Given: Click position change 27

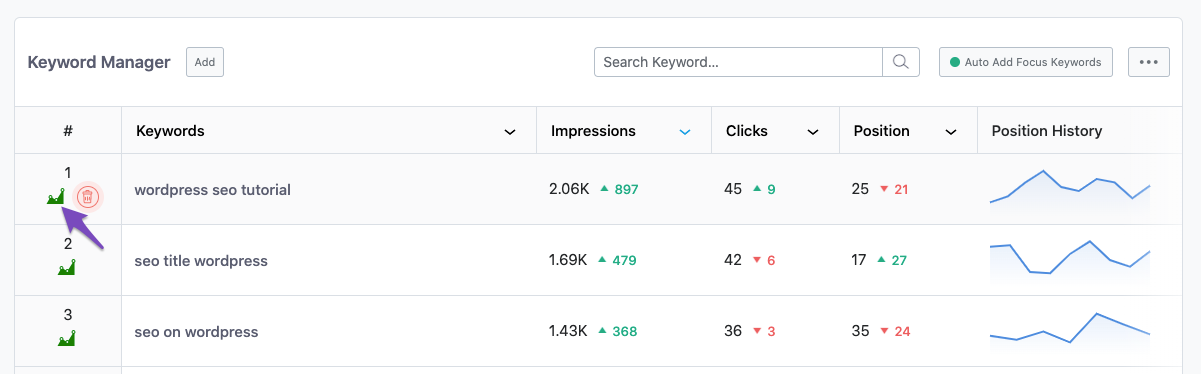Looking at the screenshot, I should pos(899,260).
